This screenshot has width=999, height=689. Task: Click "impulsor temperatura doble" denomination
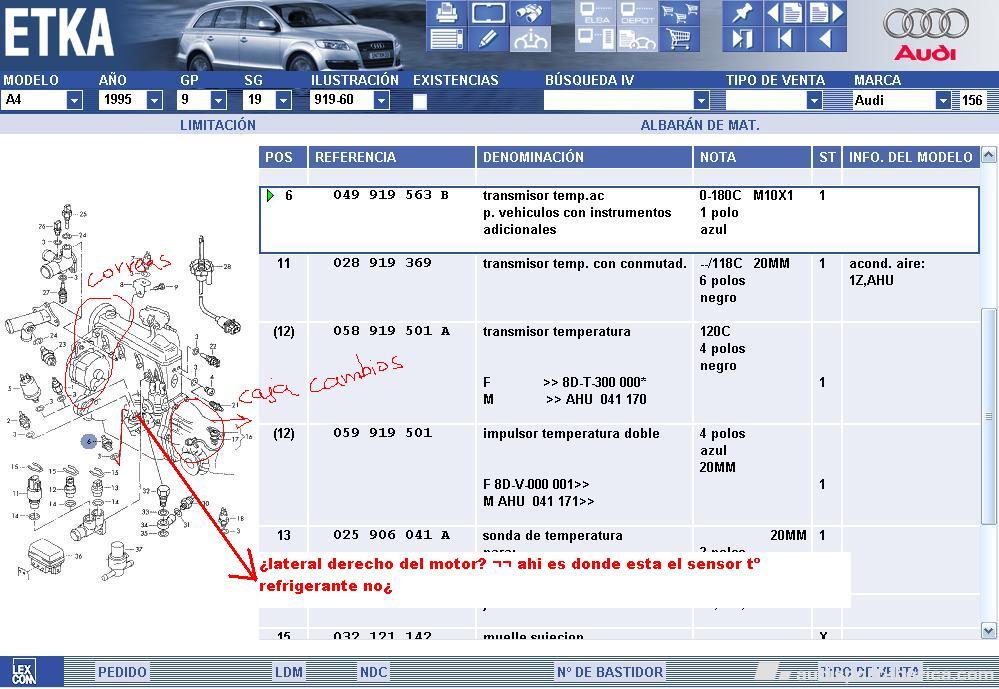(x=571, y=433)
